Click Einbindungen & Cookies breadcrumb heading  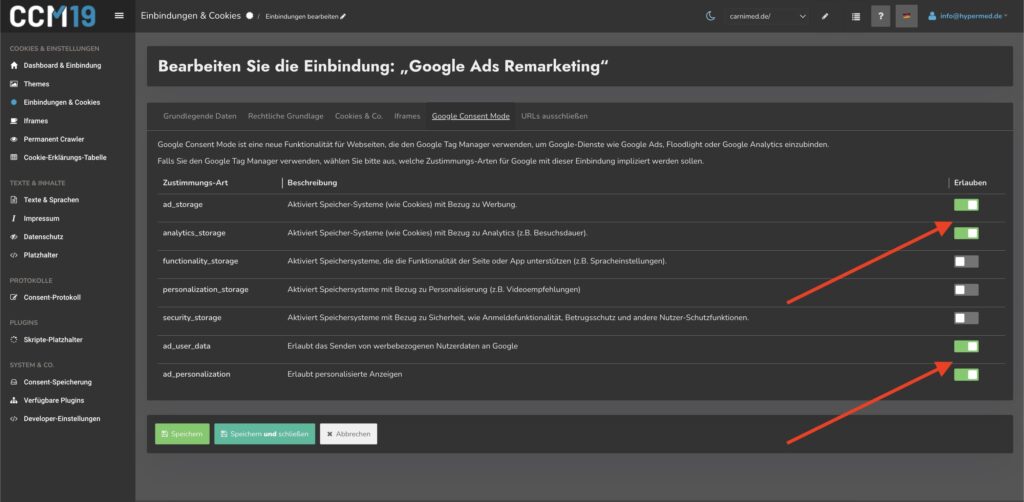coord(191,16)
